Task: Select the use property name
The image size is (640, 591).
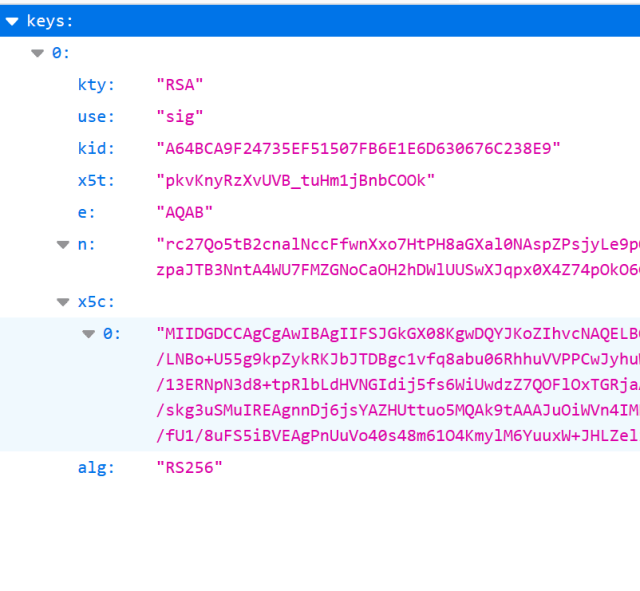Action: 96,117
